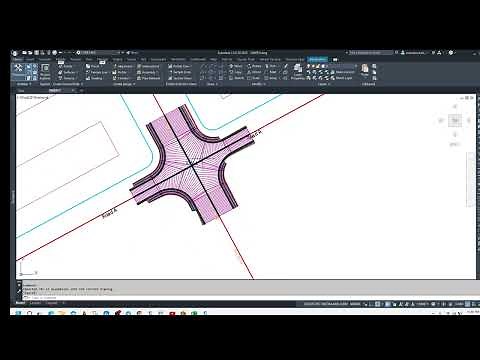
Task: Expand the Create Design panel
Action: [124, 84]
